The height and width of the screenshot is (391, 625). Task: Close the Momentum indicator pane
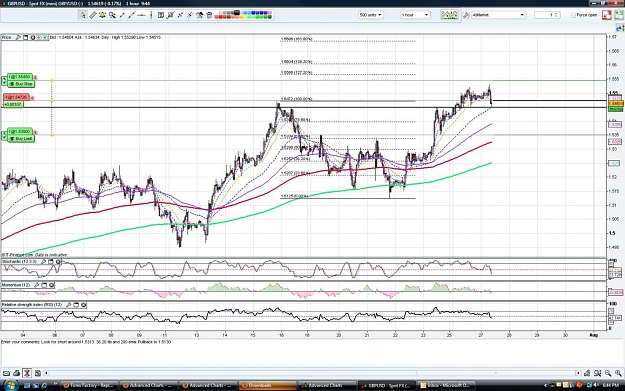click(51, 285)
